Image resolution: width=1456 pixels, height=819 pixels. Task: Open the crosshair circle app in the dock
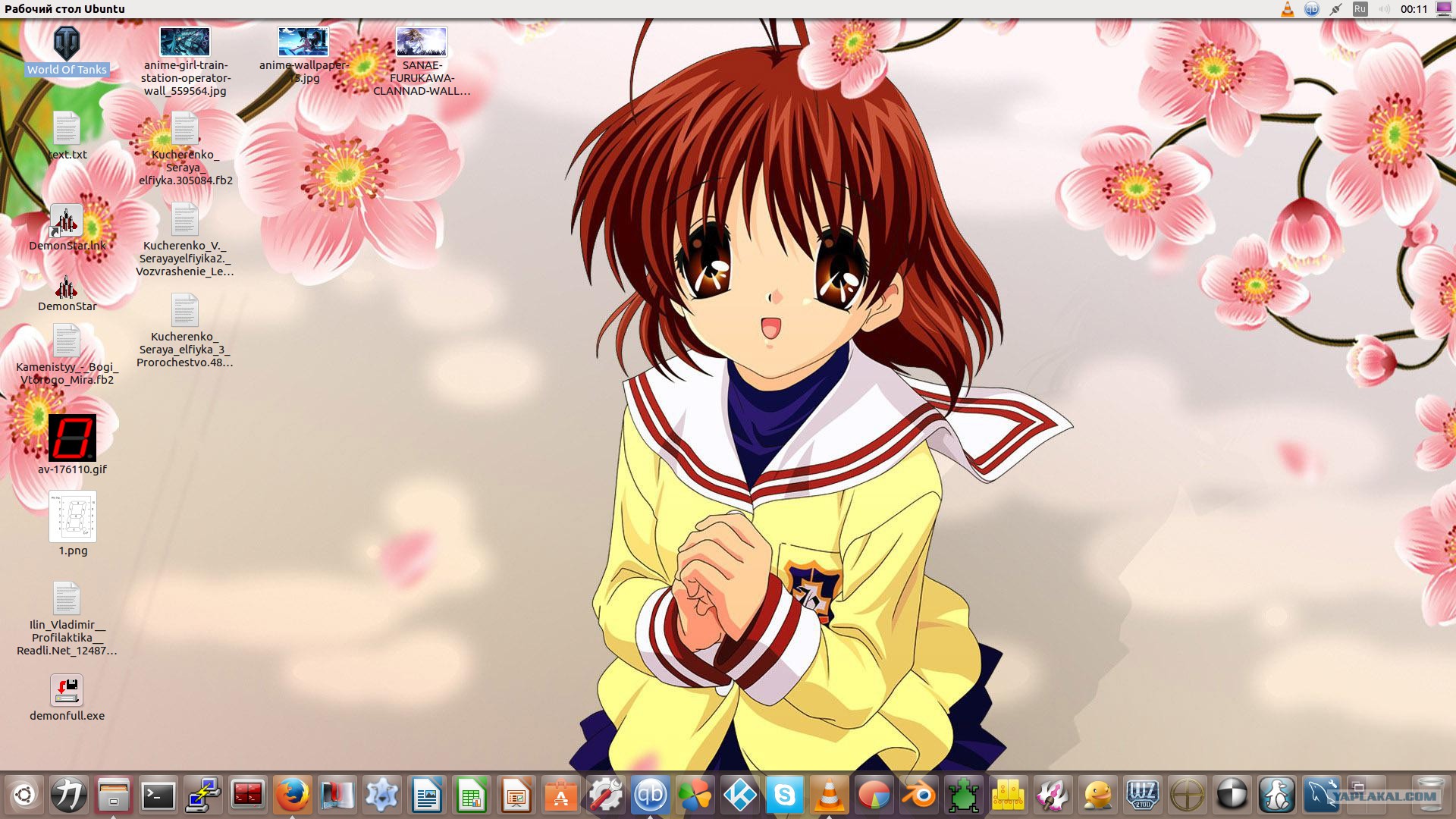tap(1188, 795)
